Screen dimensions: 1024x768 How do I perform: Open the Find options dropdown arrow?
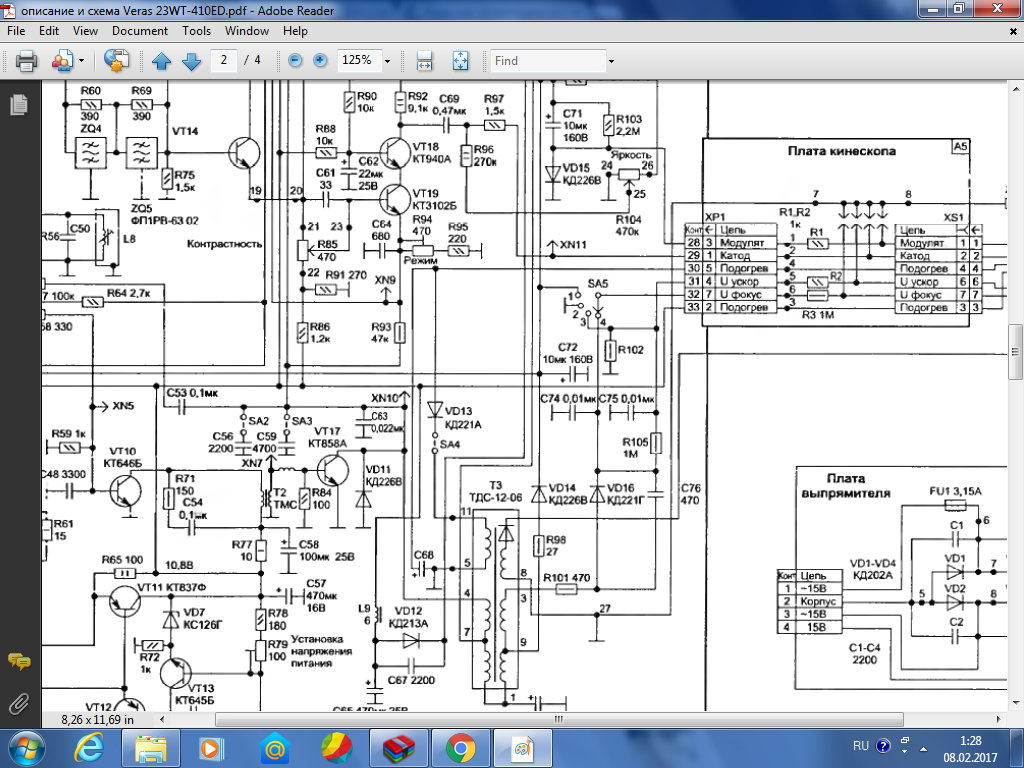[x=611, y=61]
